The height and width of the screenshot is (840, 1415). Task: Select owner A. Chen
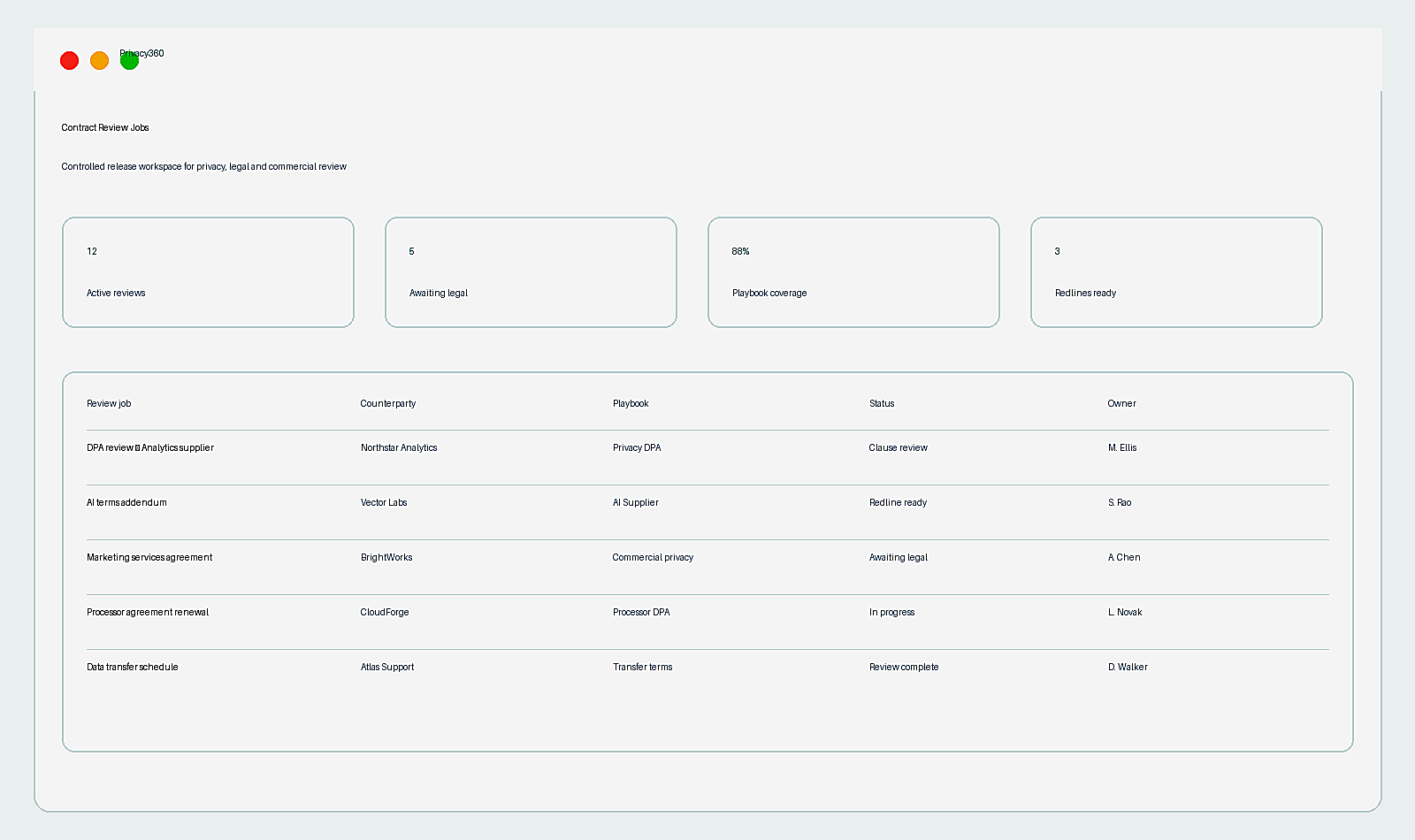click(1124, 557)
